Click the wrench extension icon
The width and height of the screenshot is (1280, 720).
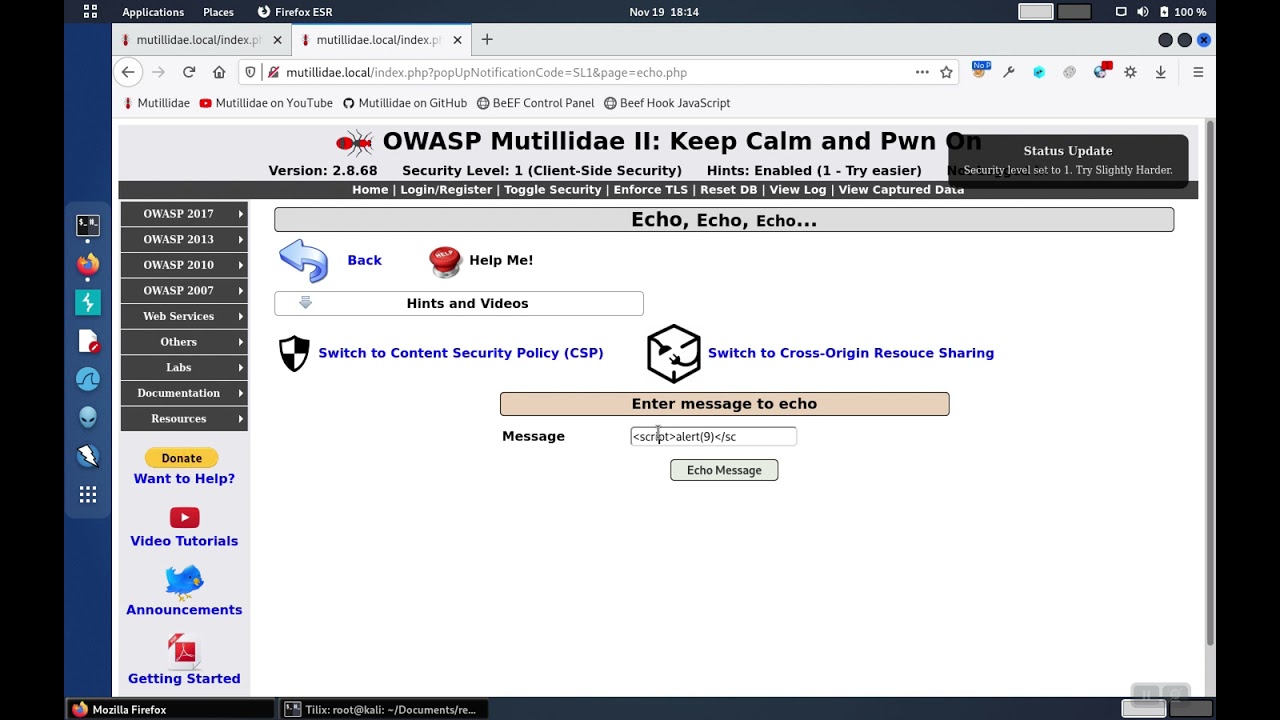[1009, 72]
